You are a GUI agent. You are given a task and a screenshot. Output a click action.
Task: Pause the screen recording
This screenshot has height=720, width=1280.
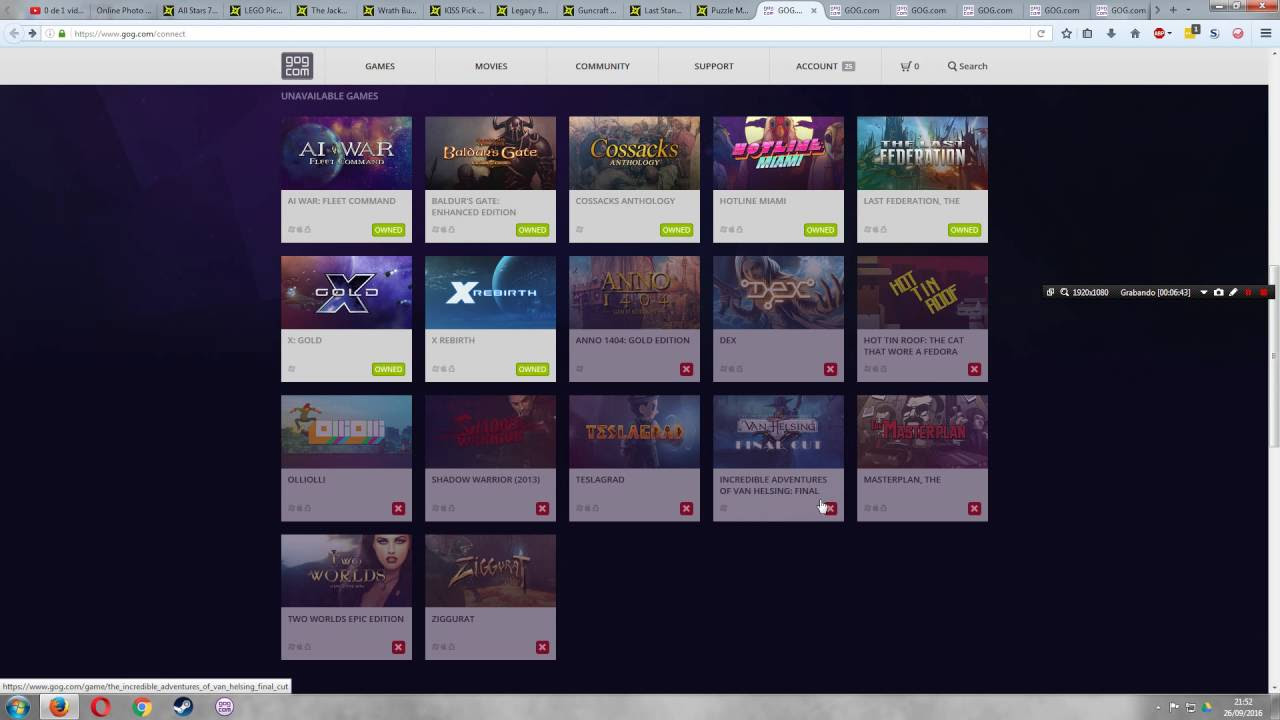(x=1248, y=292)
